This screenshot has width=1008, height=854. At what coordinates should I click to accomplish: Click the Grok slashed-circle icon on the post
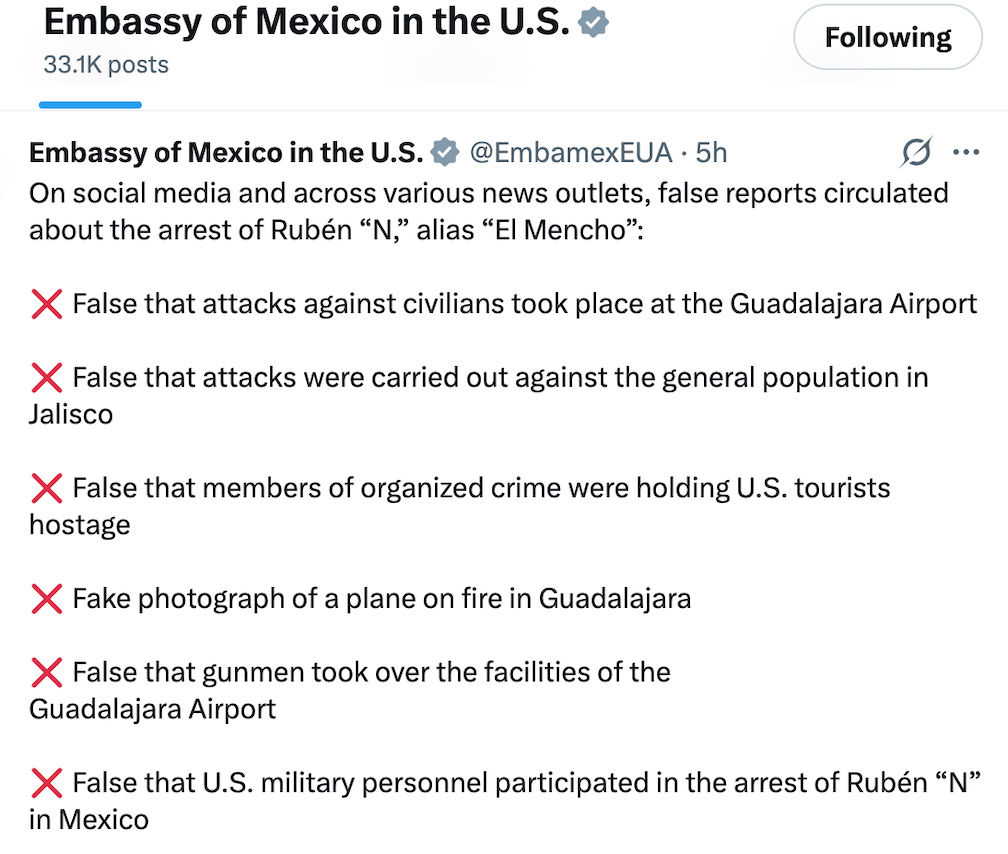916,152
